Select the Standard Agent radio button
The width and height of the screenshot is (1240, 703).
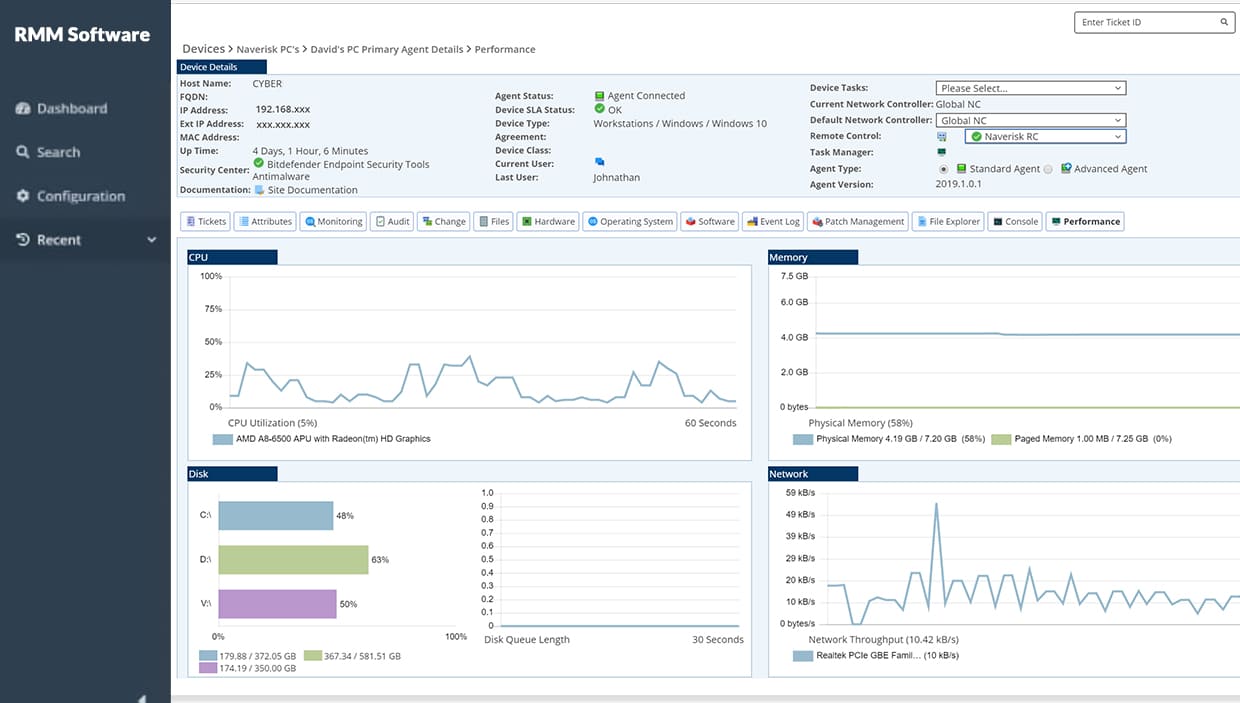[x=943, y=169]
